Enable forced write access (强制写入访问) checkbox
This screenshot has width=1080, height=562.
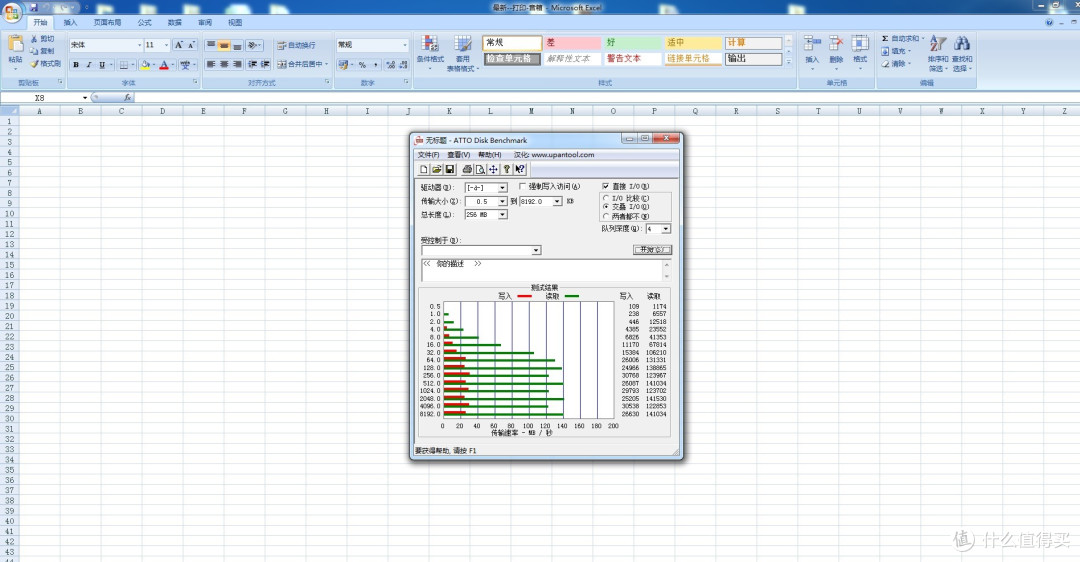click(523, 186)
